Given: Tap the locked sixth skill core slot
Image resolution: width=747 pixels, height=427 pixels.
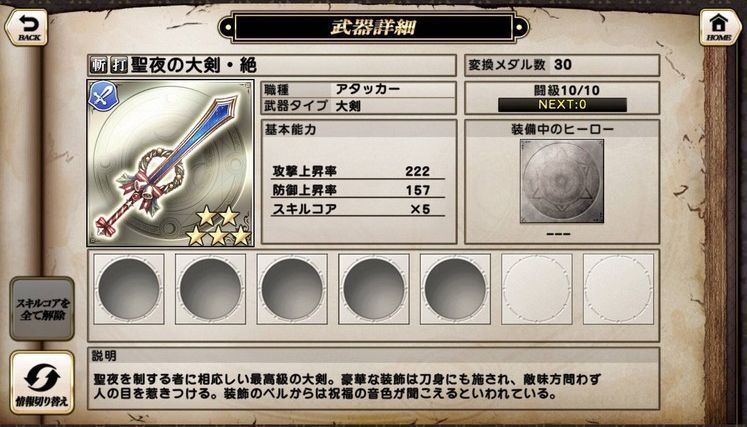Looking at the screenshot, I should [x=537, y=289].
